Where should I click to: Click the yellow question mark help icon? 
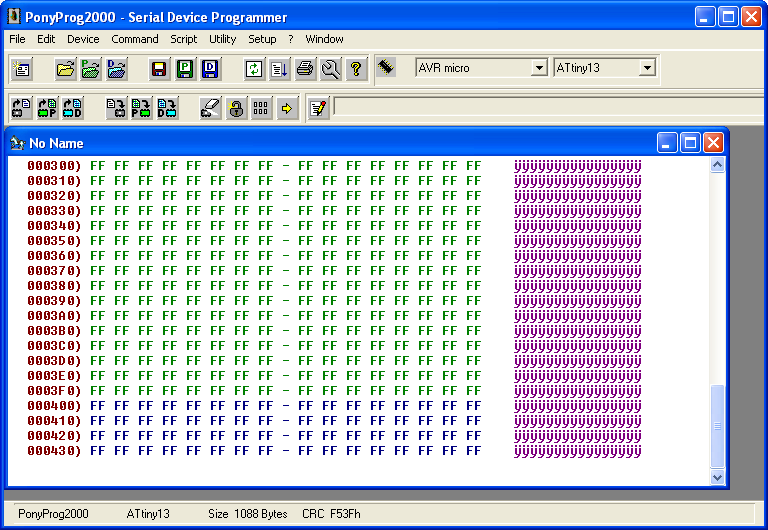pos(356,69)
